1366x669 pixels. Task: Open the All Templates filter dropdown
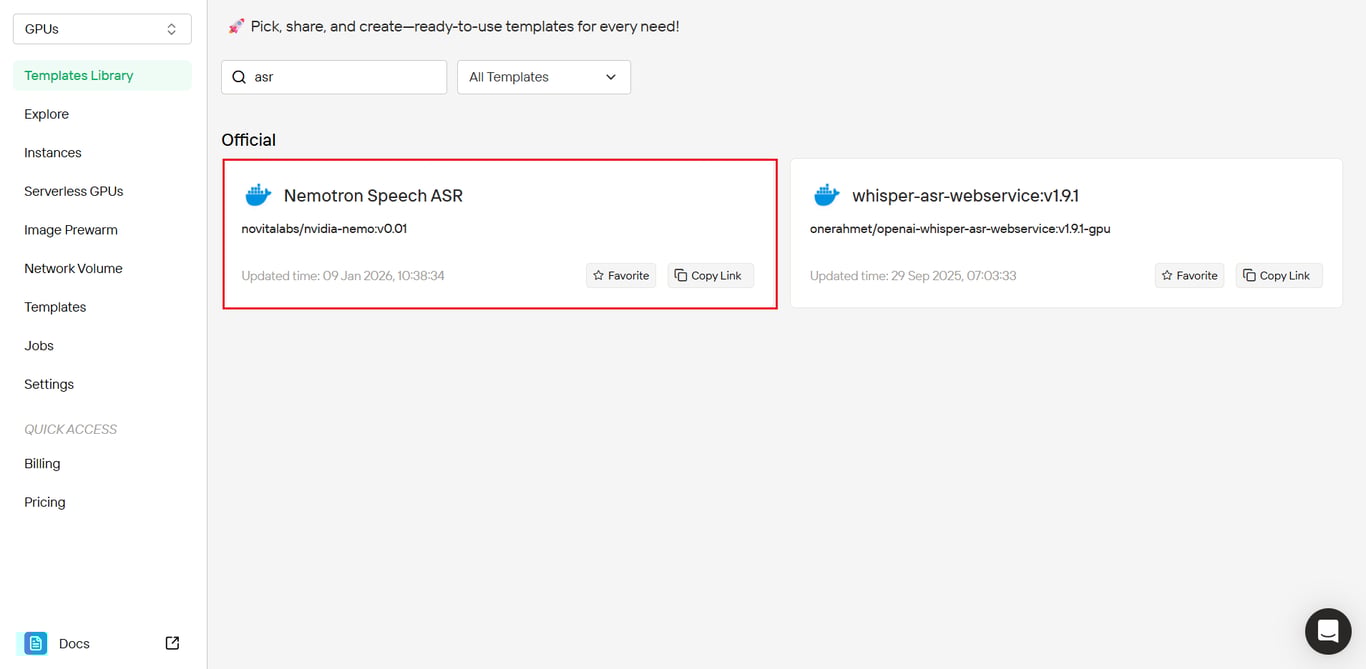click(x=544, y=77)
